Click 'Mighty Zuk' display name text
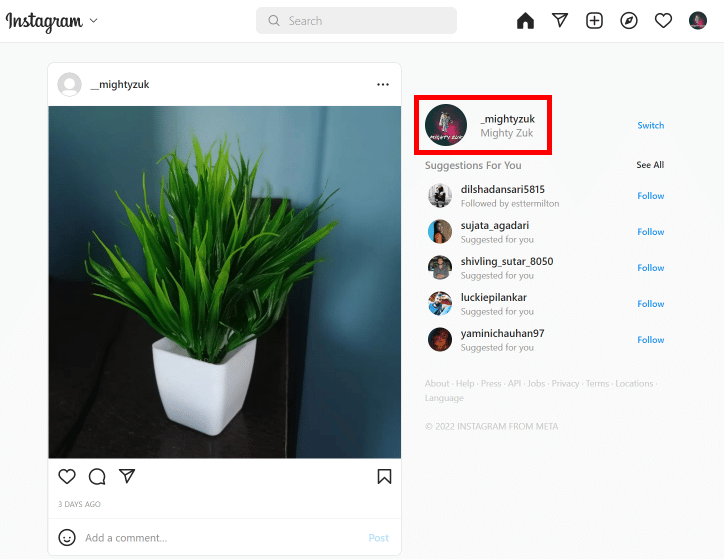The width and height of the screenshot is (724, 560). [x=507, y=133]
